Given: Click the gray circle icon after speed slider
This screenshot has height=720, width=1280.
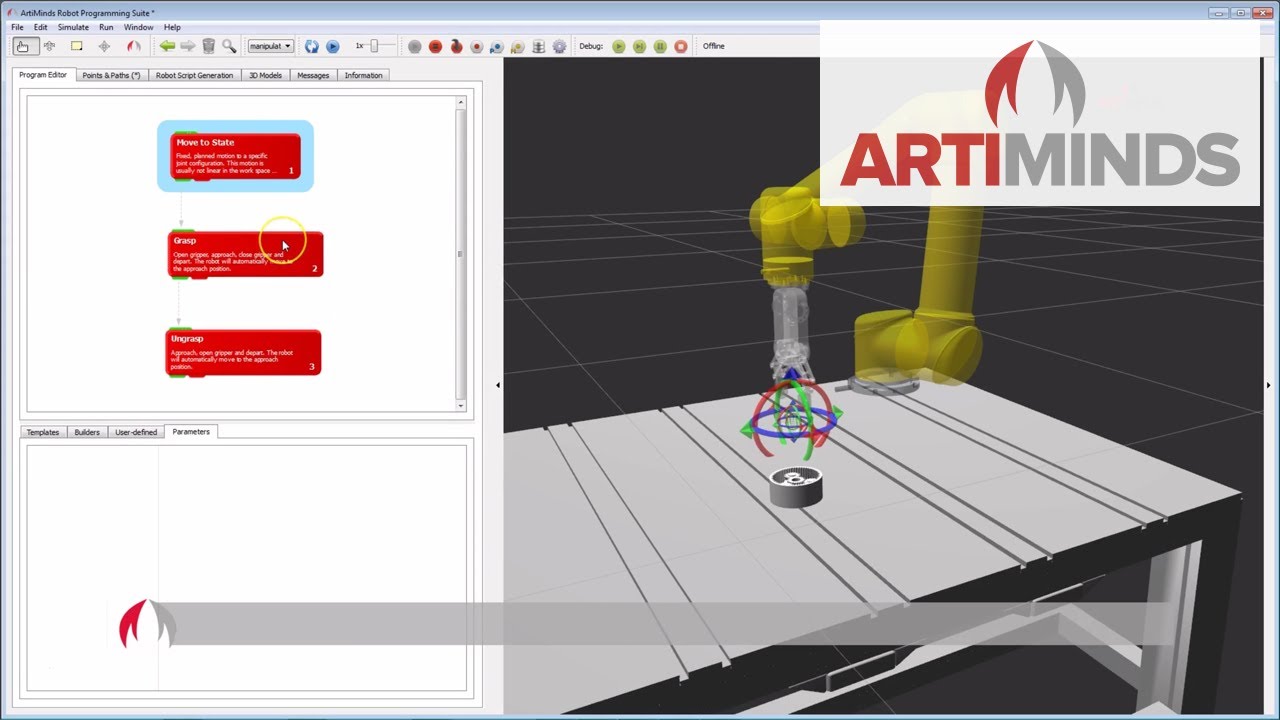Looking at the screenshot, I should pos(415,46).
